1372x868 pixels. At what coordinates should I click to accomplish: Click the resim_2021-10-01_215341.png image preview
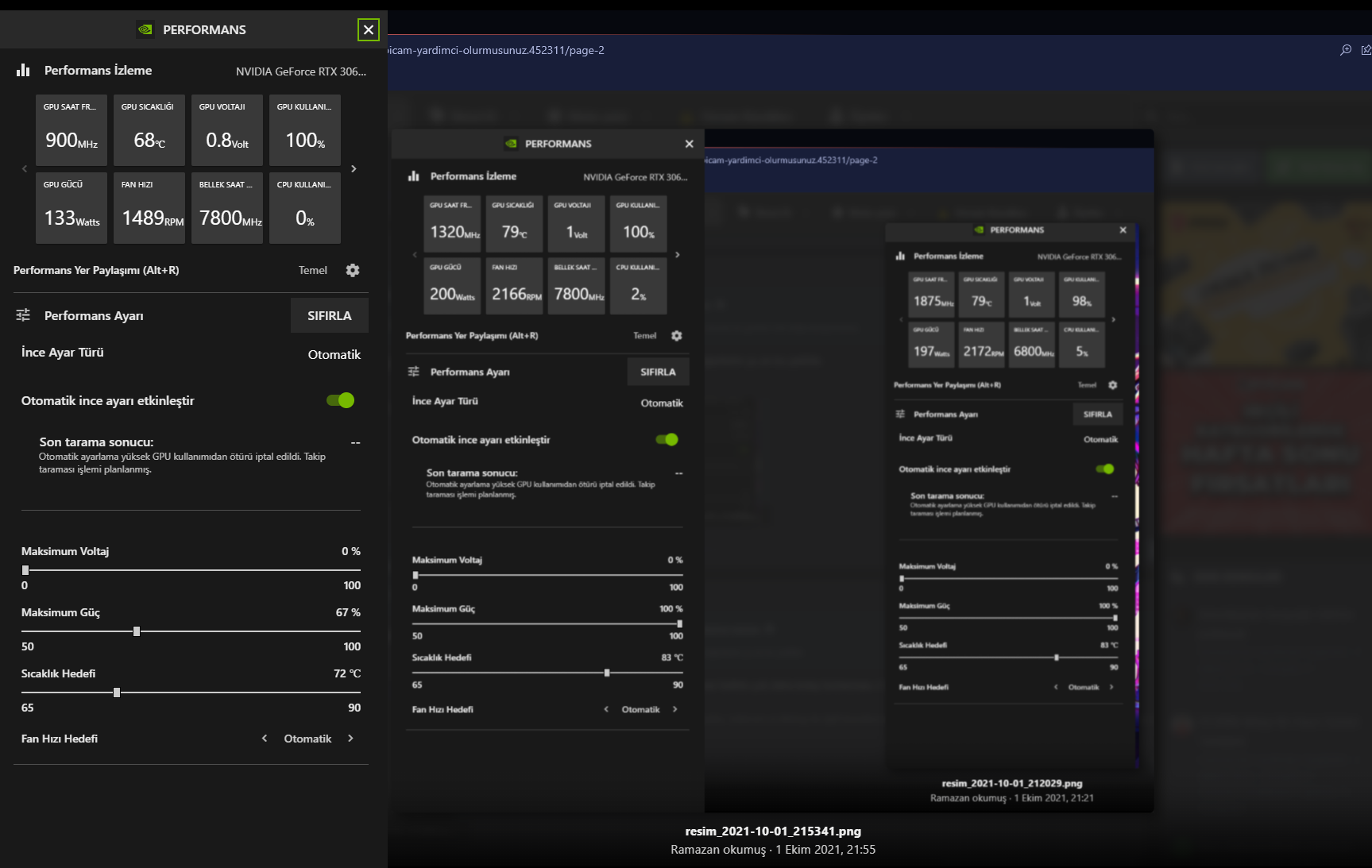click(x=772, y=469)
